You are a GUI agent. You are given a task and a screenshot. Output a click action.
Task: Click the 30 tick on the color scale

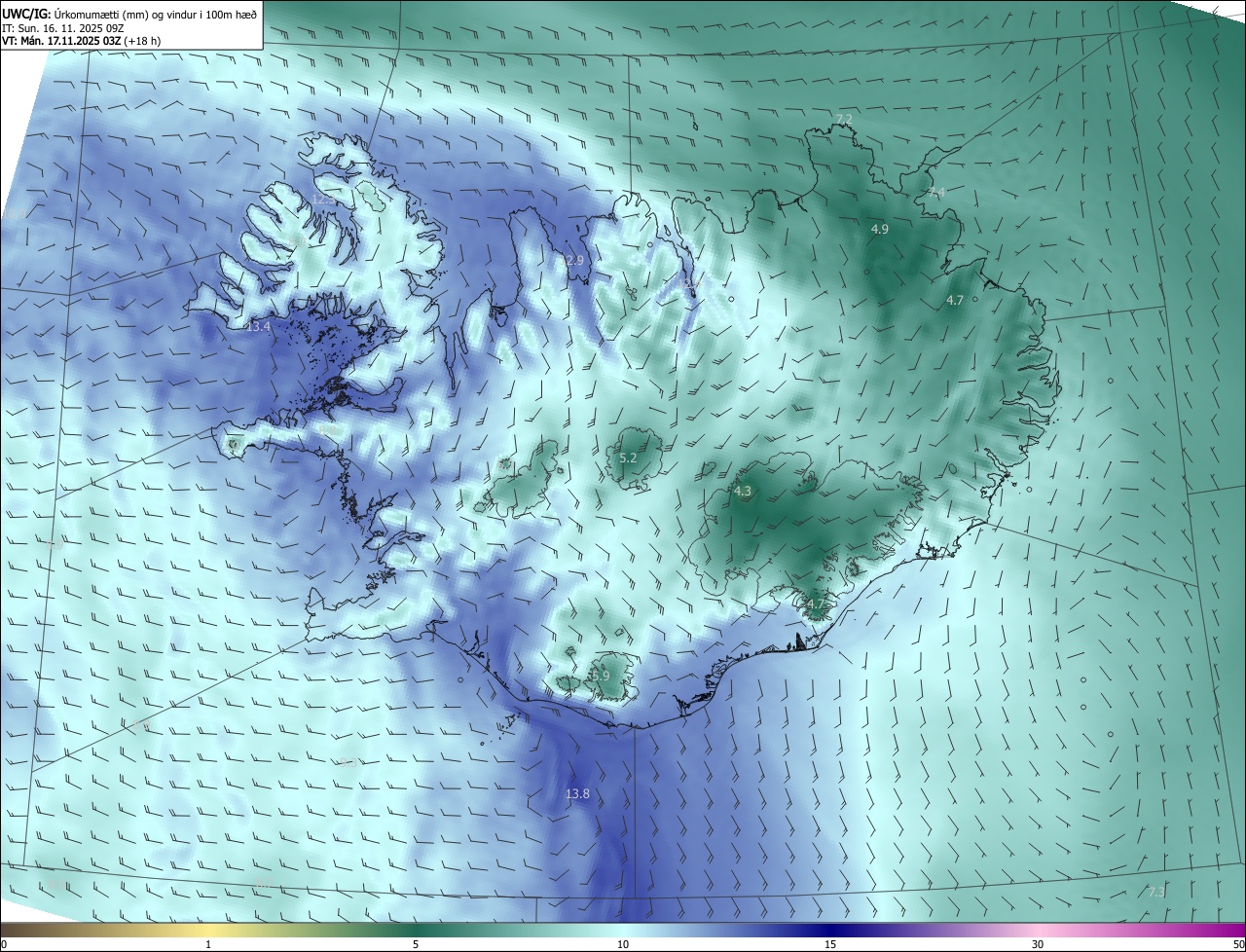click(1038, 944)
